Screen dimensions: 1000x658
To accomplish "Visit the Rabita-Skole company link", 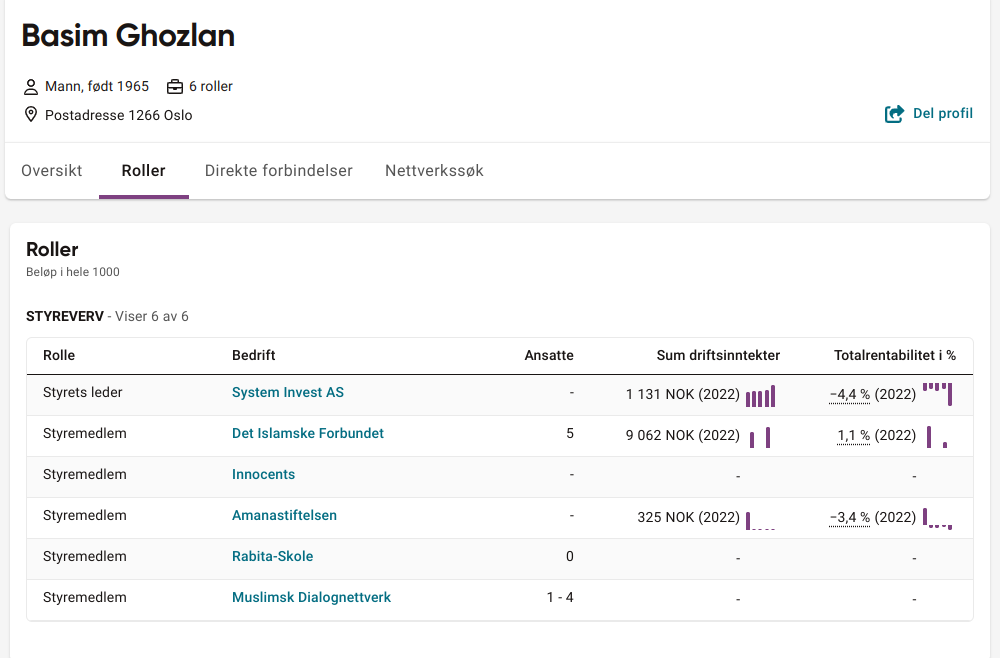I will pos(272,557).
